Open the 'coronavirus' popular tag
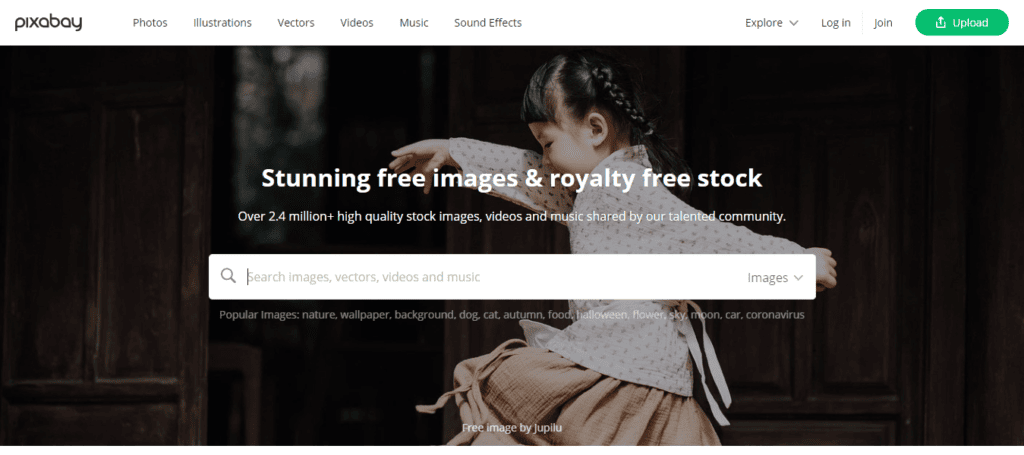This screenshot has height=455, width=1024. [775, 315]
